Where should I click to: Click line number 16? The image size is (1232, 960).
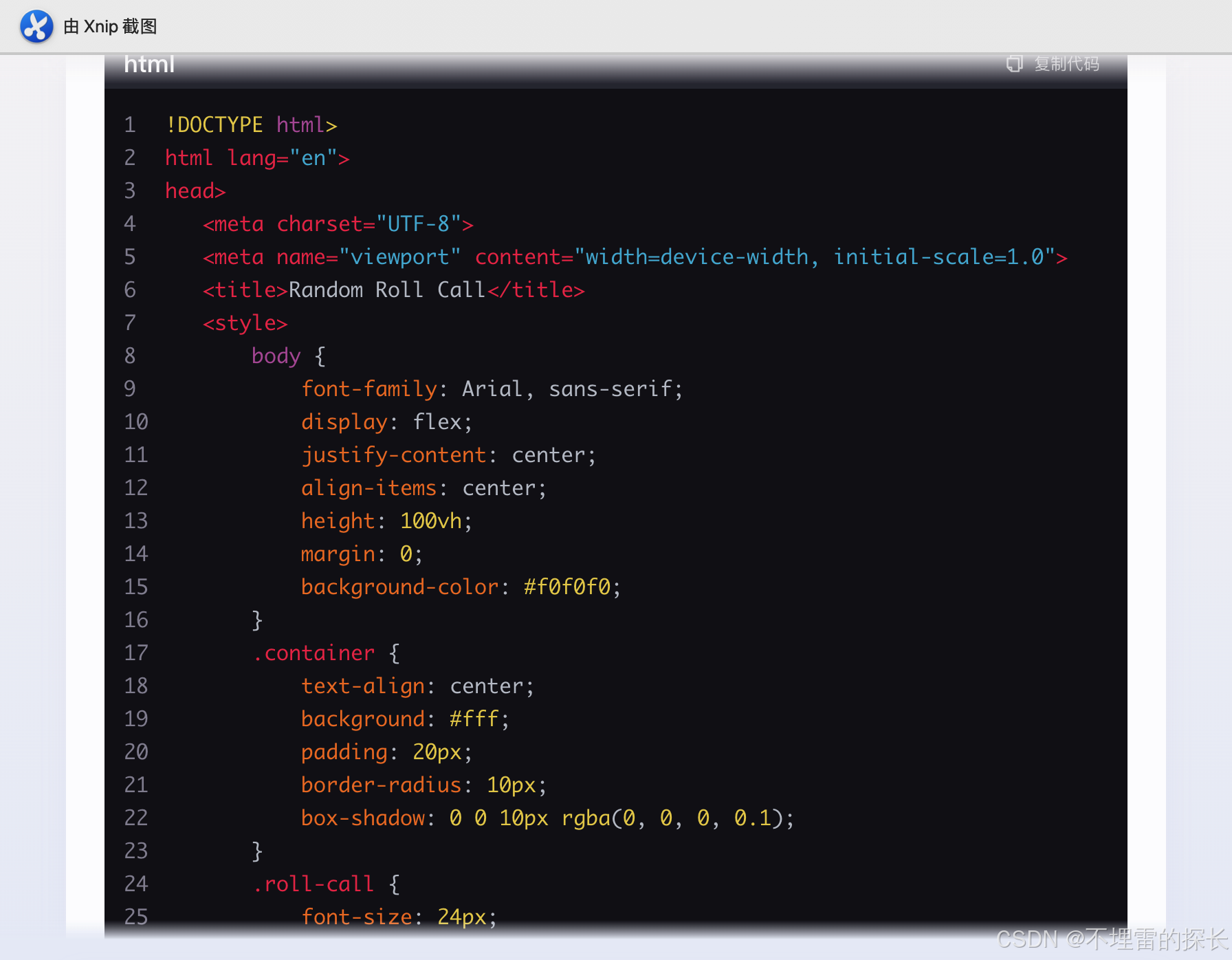[x=136, y=620]
